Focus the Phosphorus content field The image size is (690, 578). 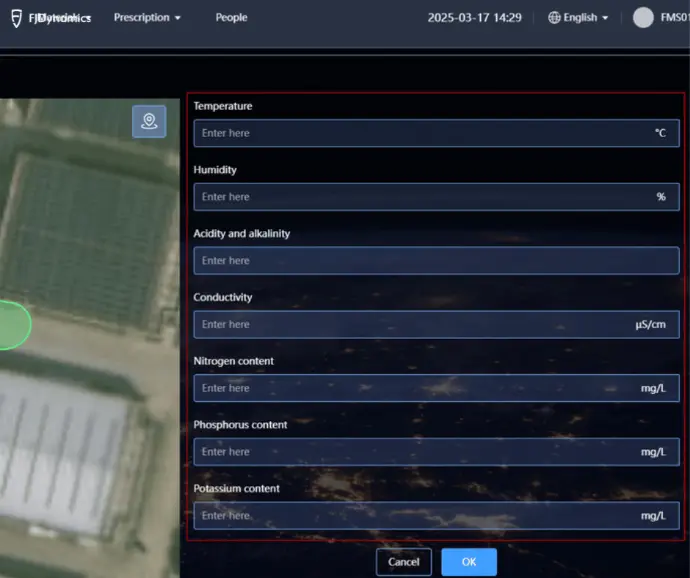(x=437, y=452)
